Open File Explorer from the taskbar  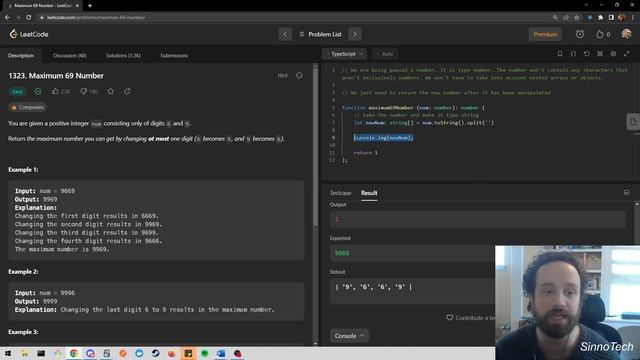click(24, 353)
